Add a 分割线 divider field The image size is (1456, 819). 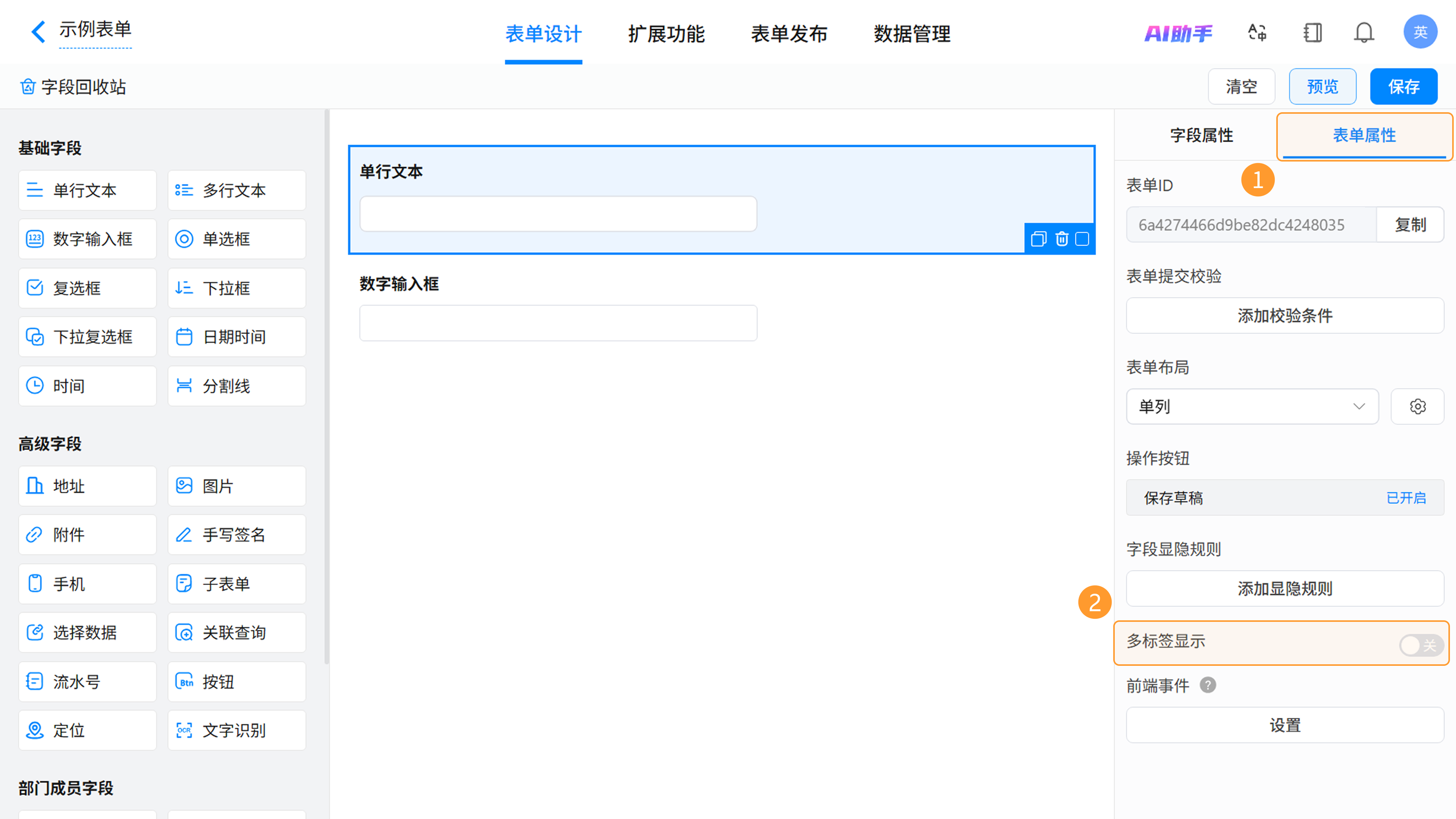coord(237,386)
